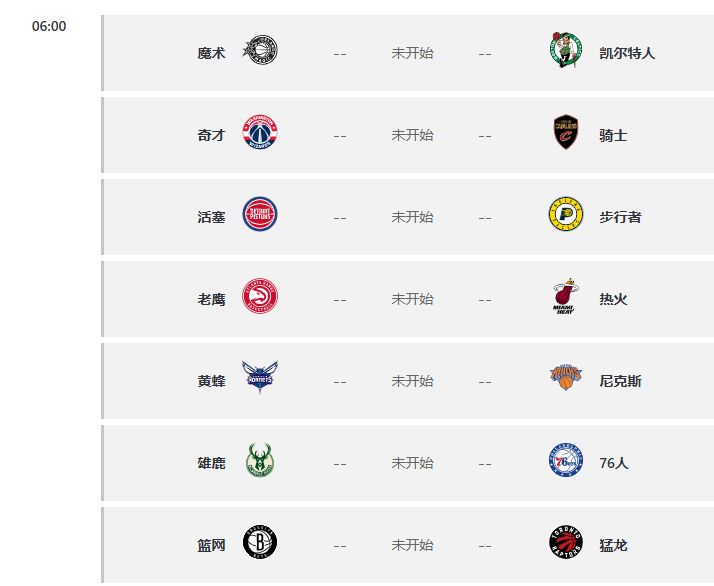The height and width of the screenshot is (586, 714).
Task: Select the Washington Wizards logo
Action: coord(260,134)
